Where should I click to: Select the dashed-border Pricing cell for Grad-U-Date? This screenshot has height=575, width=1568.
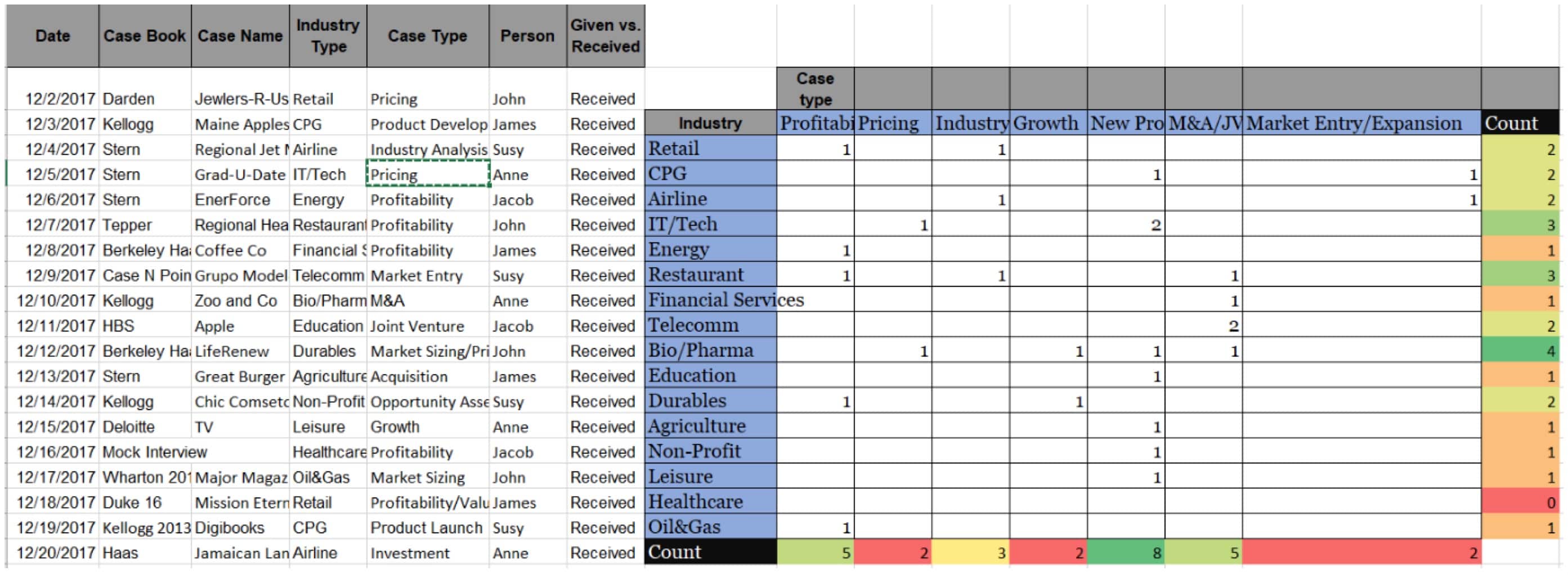(x=427, y=174)
